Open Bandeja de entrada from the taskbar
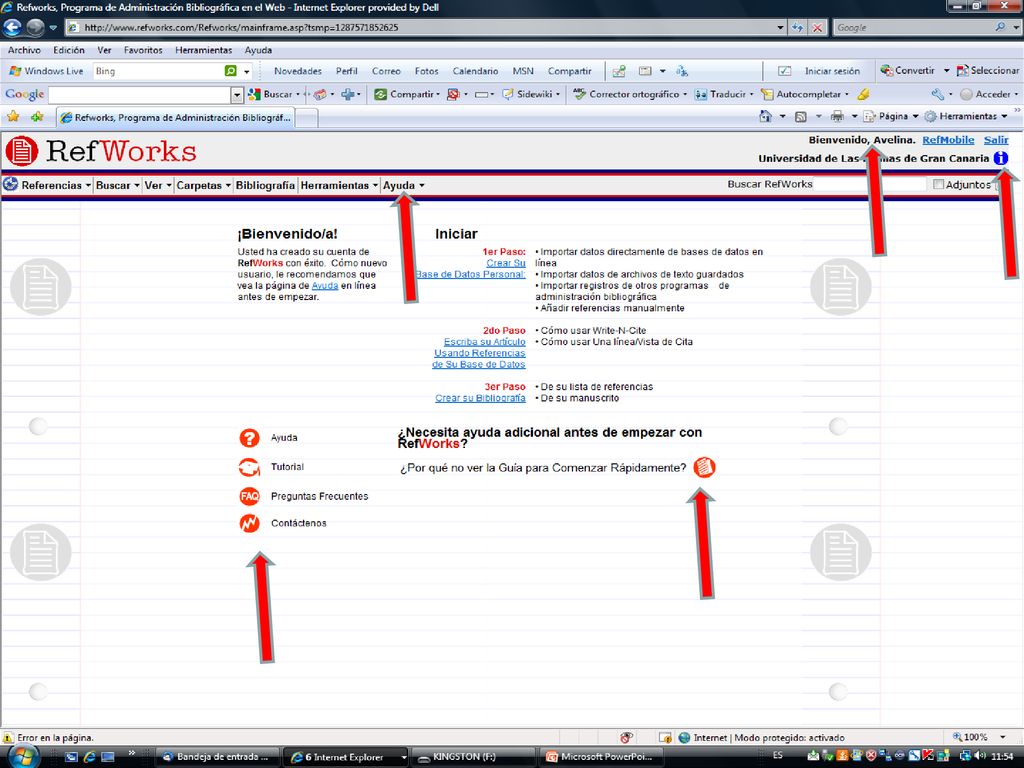 (218, 757)
